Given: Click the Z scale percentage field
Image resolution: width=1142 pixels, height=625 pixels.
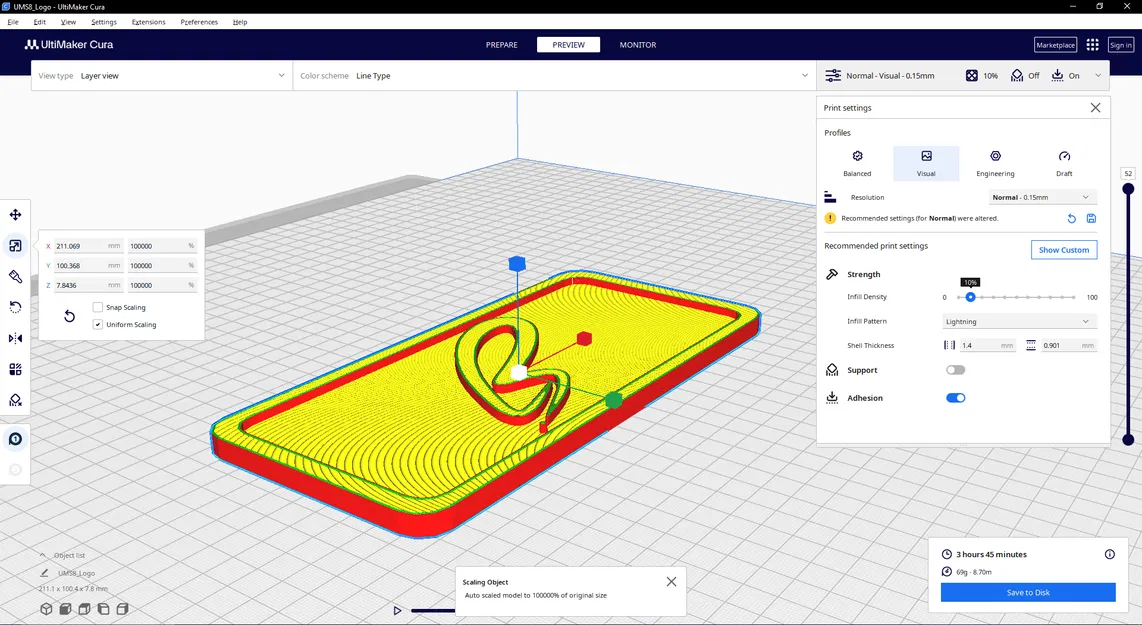Looking at the screenshot, I should [x=162, y=286].
